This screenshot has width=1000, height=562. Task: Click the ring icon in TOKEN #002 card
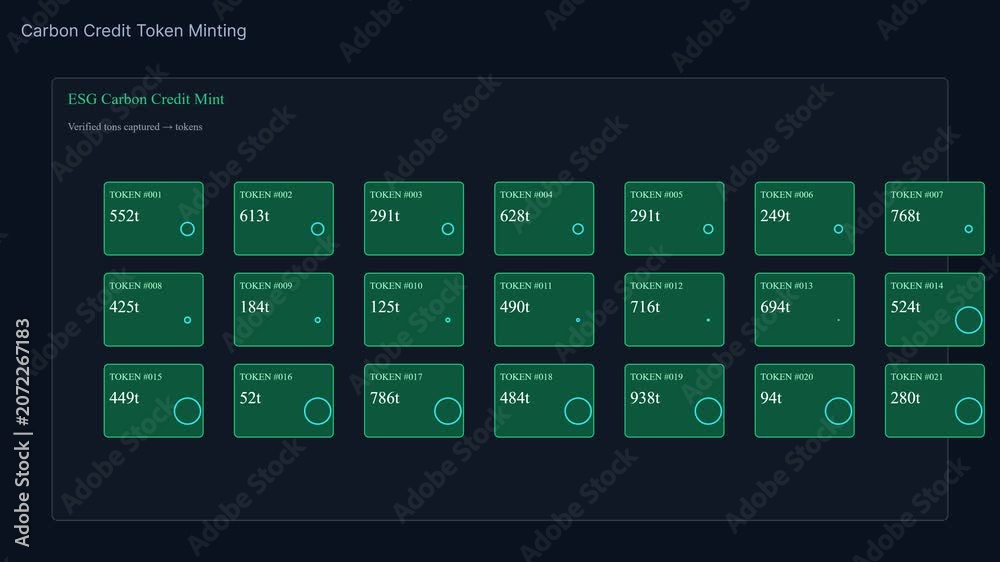point(317,229)
